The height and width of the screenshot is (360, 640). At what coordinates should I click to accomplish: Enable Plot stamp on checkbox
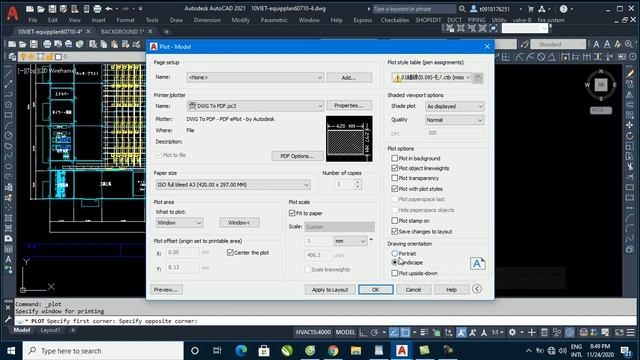394,220
